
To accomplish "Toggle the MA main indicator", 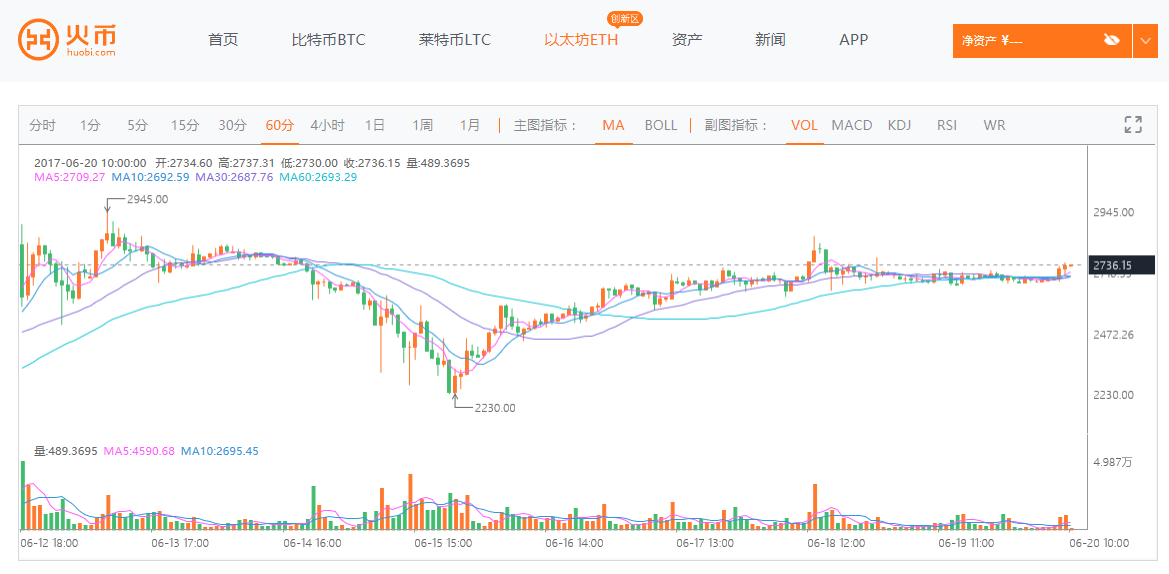I will (613, 125).
